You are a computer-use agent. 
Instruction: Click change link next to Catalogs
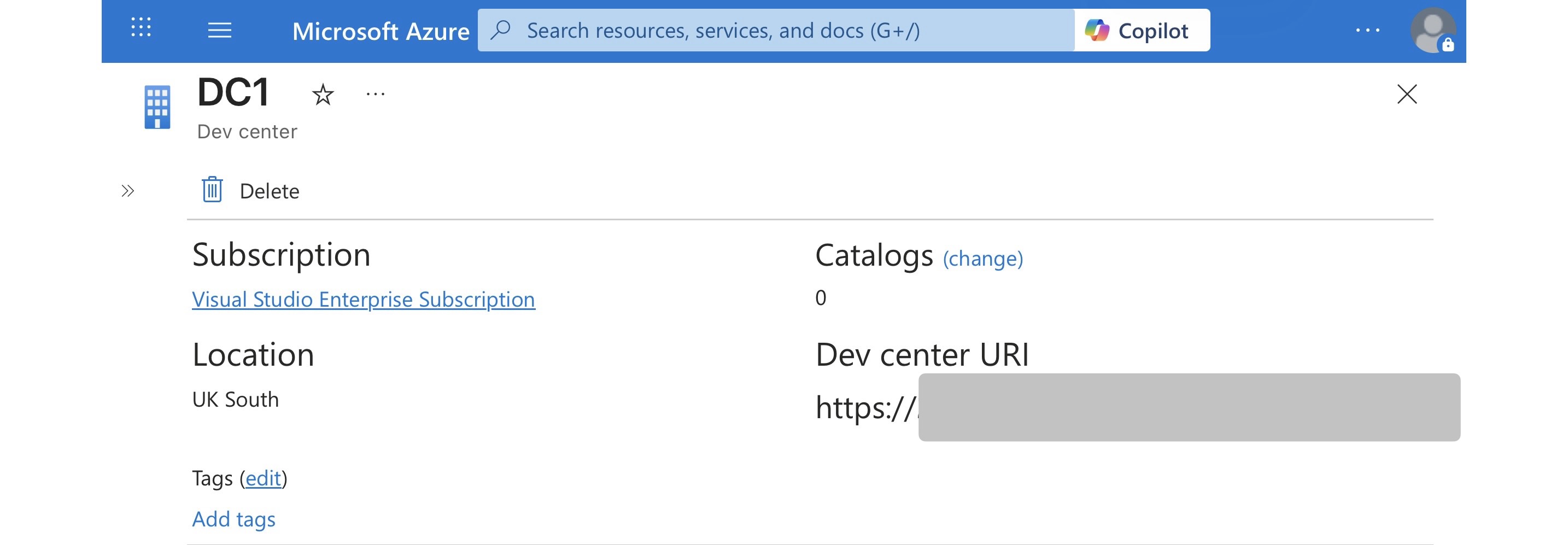coord(982,259)
